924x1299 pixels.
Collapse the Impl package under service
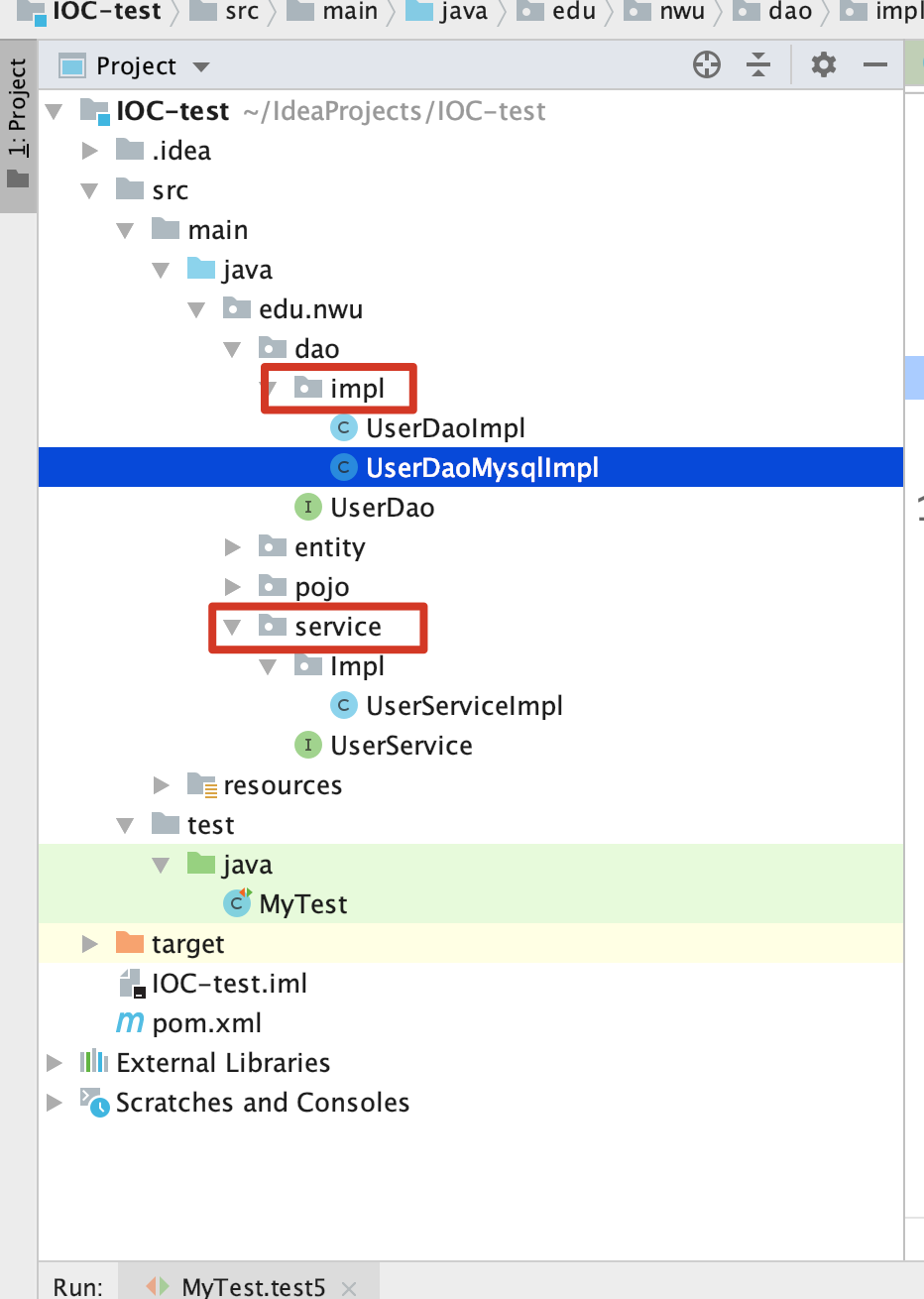(268, 666)
